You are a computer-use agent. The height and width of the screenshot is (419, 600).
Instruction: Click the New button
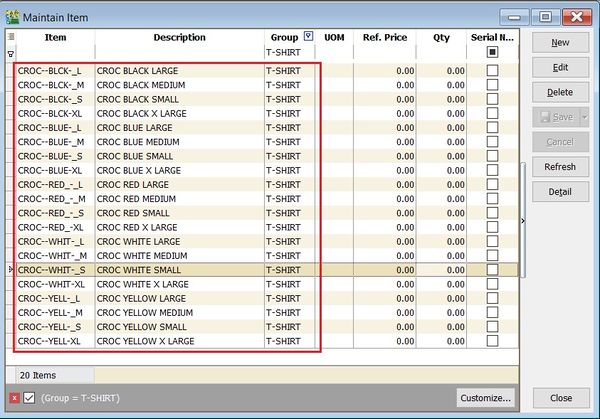[560, 42]
